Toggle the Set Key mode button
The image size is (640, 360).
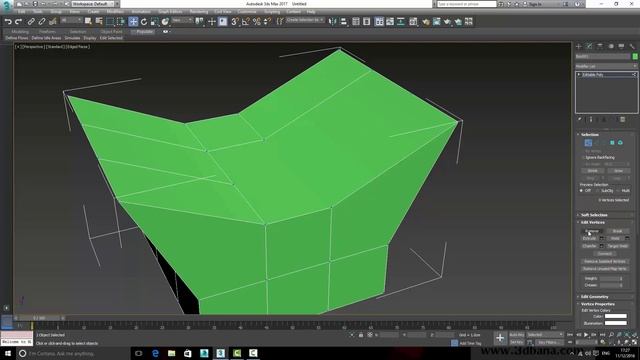point(517,342)
